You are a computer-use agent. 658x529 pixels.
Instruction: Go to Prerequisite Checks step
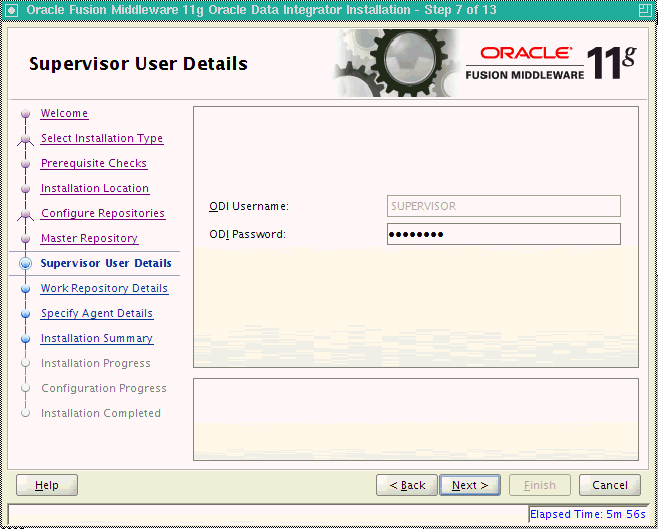click(94, 164)
